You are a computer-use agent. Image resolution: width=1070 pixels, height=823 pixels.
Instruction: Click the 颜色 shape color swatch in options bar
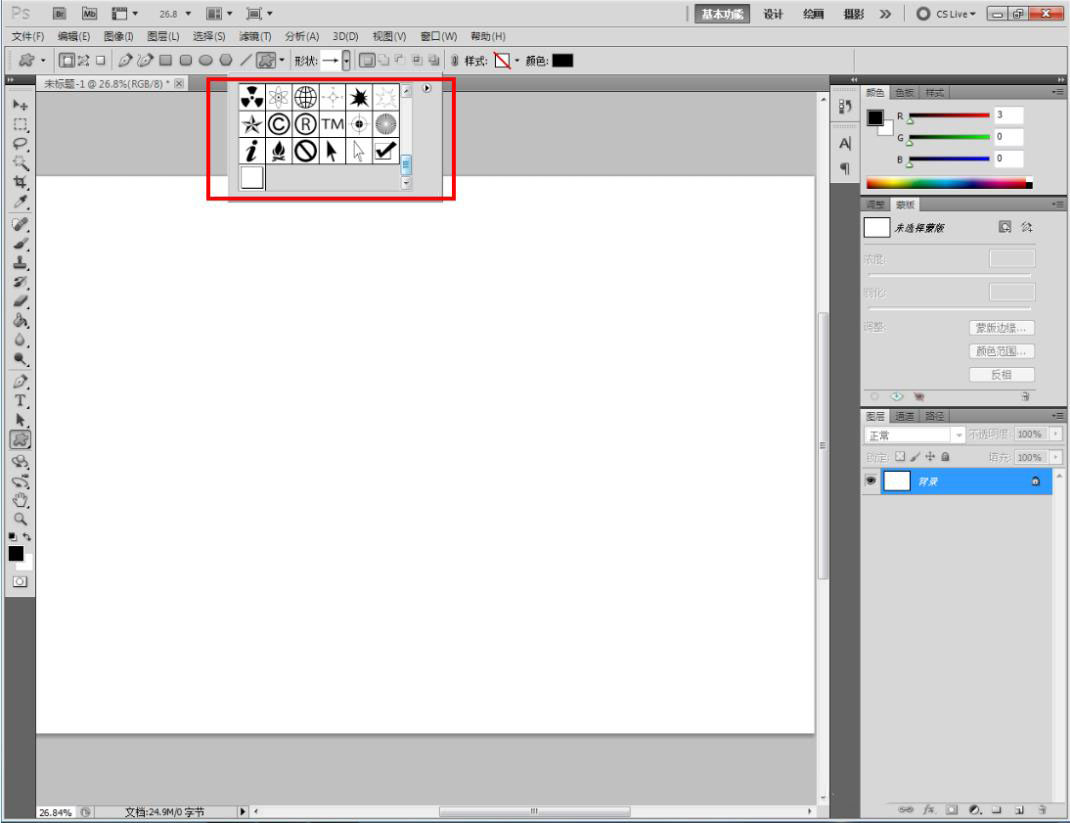[563, 61]
